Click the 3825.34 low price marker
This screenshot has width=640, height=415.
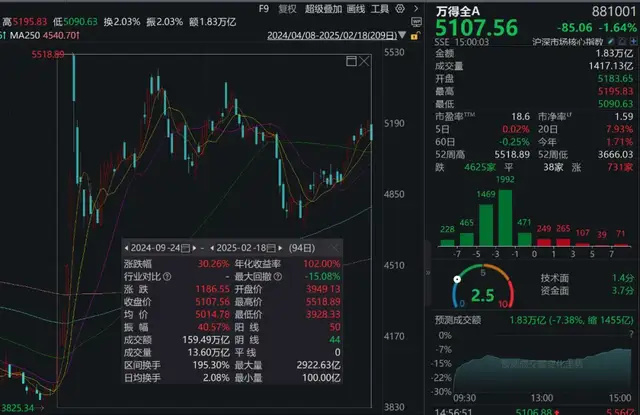click(x=17, y=408)
